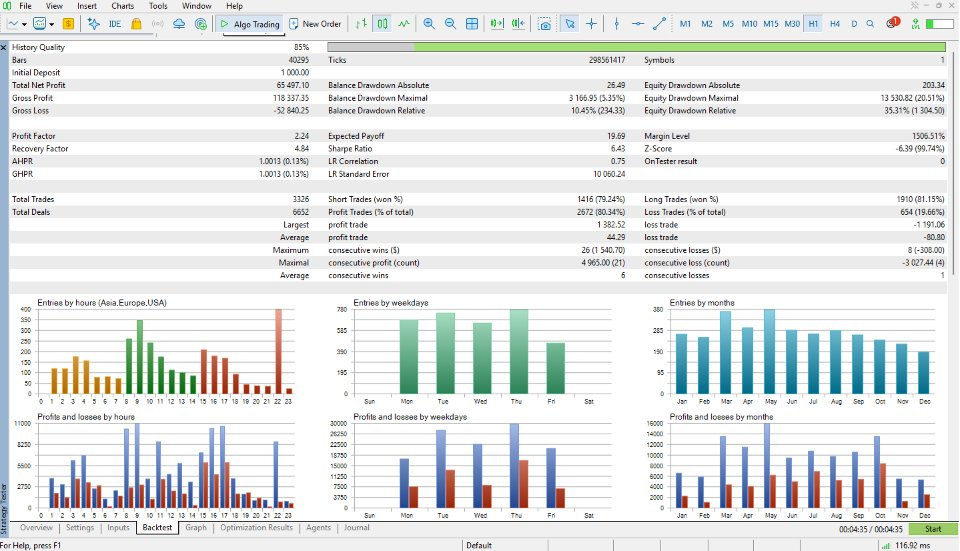This screenshot has height=551, width=960.
Task: Open the Charts menu
Action: coord(122,6)
